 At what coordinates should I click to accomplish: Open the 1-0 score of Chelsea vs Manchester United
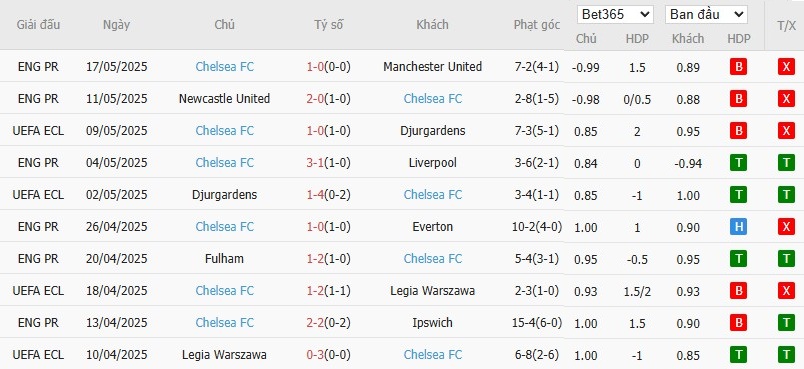pyautogui.click(x=315, y=67)
